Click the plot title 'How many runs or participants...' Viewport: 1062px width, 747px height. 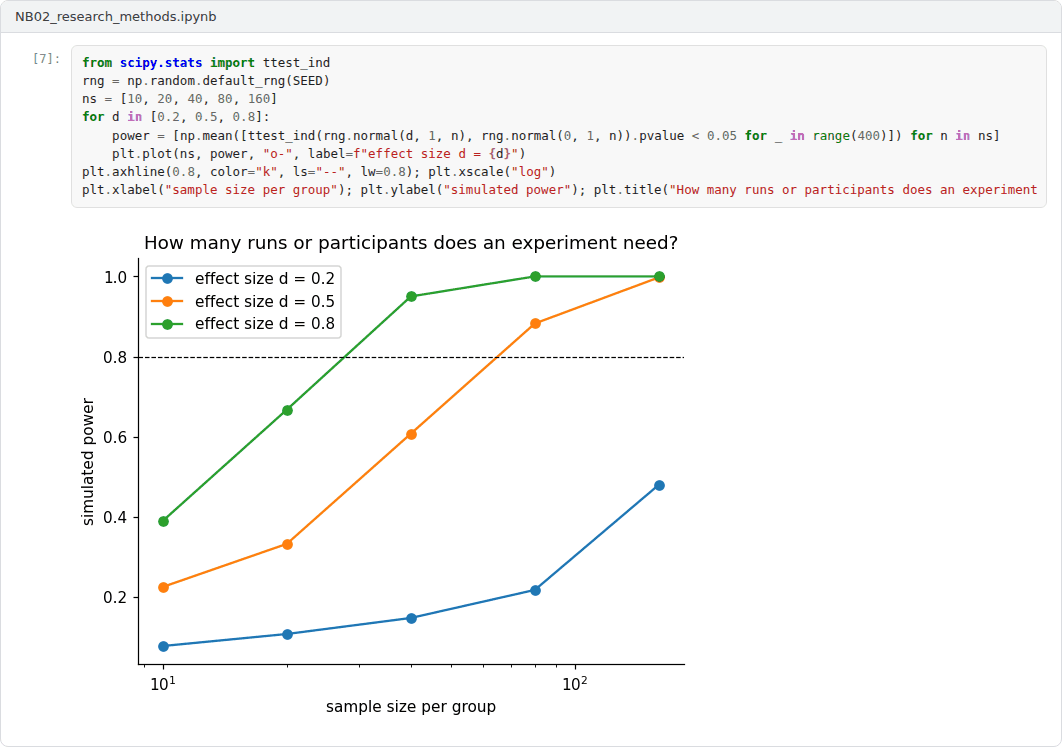(x=411, y=242)
